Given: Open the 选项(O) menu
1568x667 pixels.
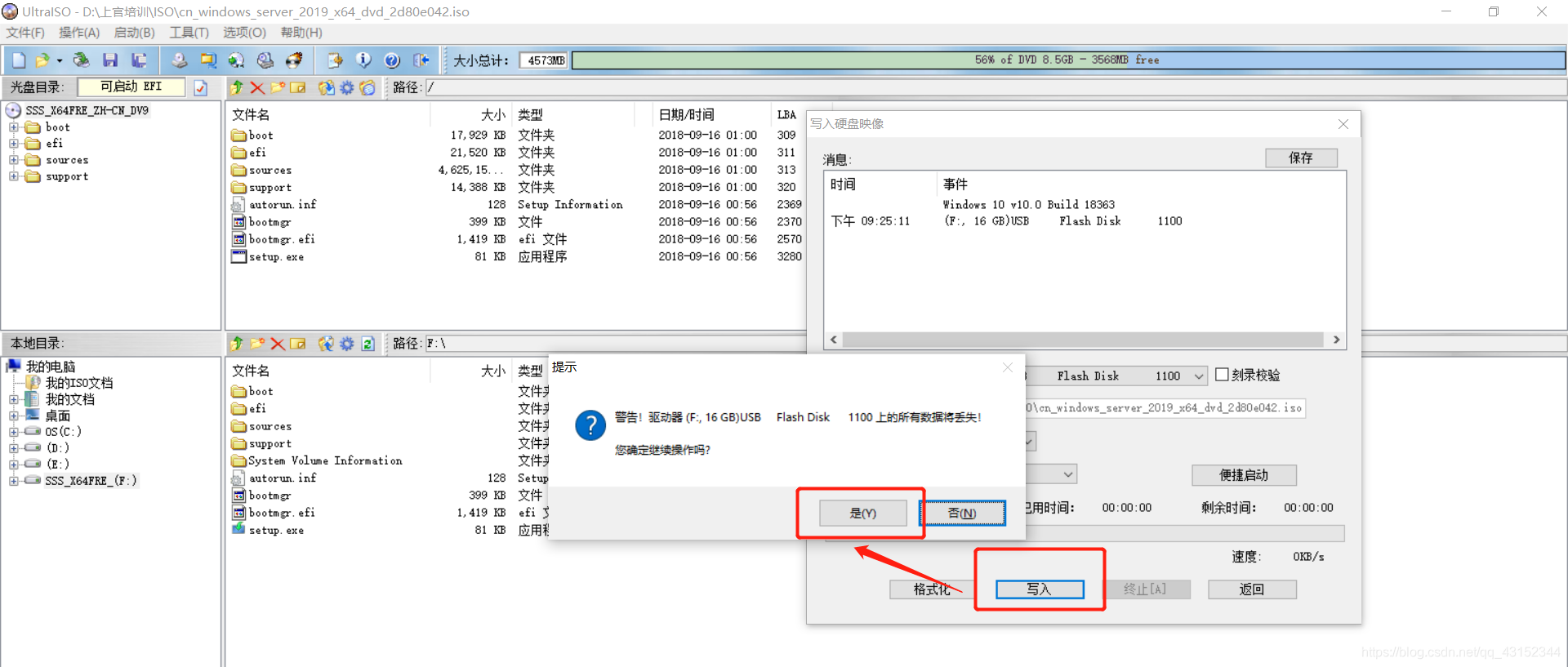Looking at the screenshot, I should click(245, 33).
